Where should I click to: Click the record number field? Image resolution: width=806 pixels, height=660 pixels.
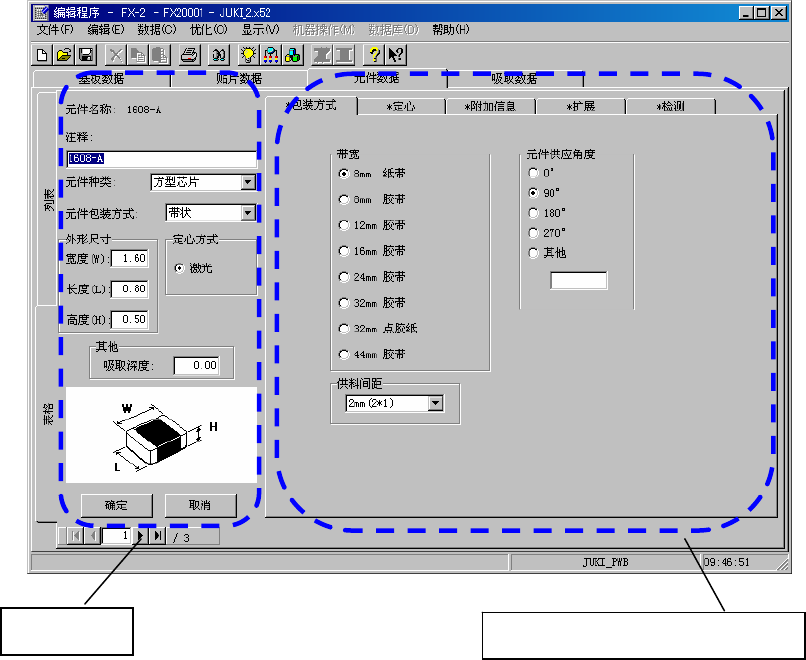pyautogui.click(x=116, y=536)
